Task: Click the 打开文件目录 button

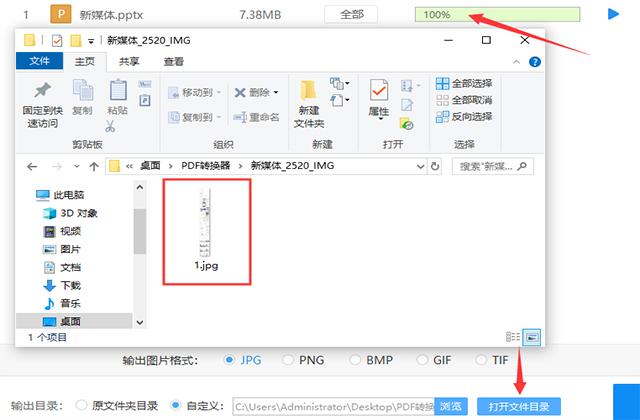Action: click(x=519, y=407)
